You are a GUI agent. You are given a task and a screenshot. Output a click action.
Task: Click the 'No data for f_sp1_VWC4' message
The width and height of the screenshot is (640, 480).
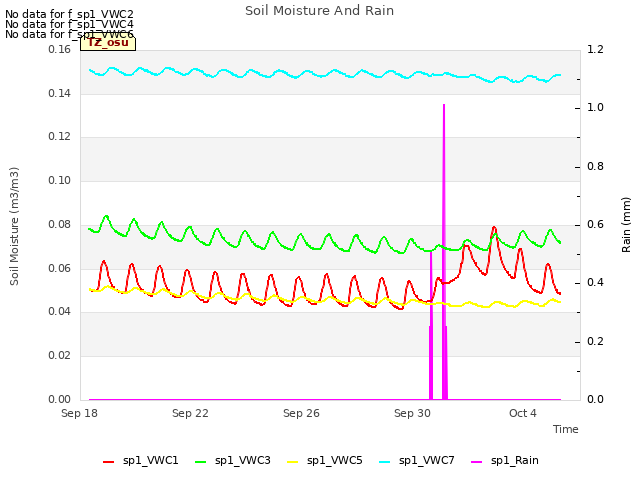click(x=69, y=24)
